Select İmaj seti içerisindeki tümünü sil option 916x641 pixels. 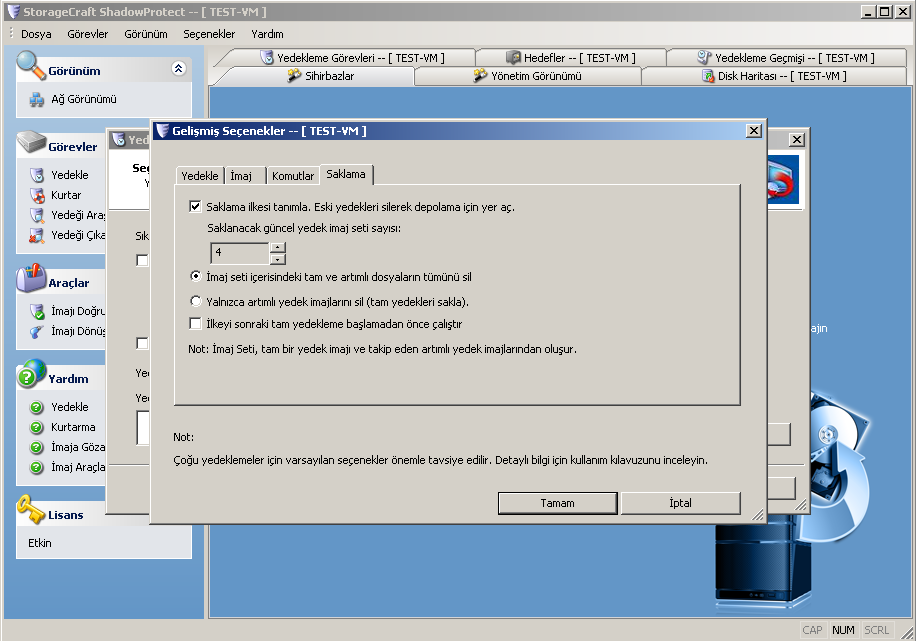tap(196, 276)
